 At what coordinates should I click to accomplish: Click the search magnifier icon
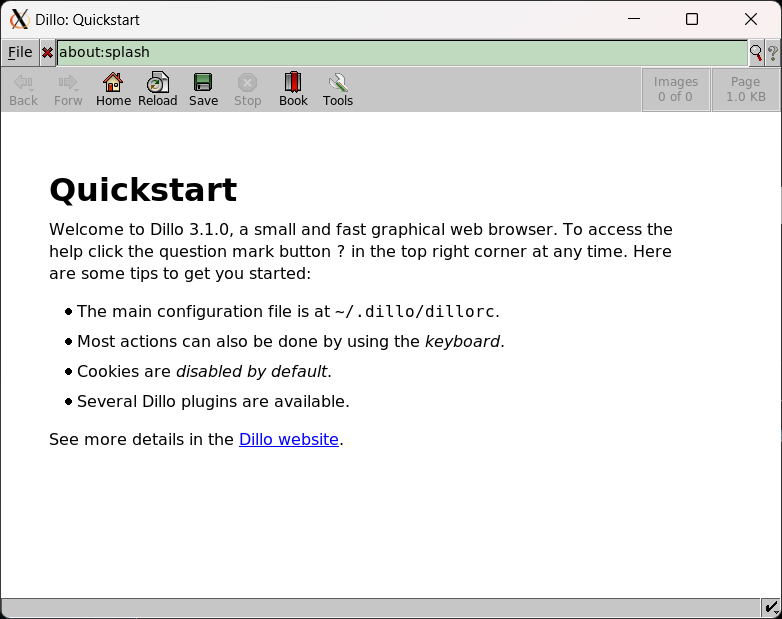click(x=756, y=52)
